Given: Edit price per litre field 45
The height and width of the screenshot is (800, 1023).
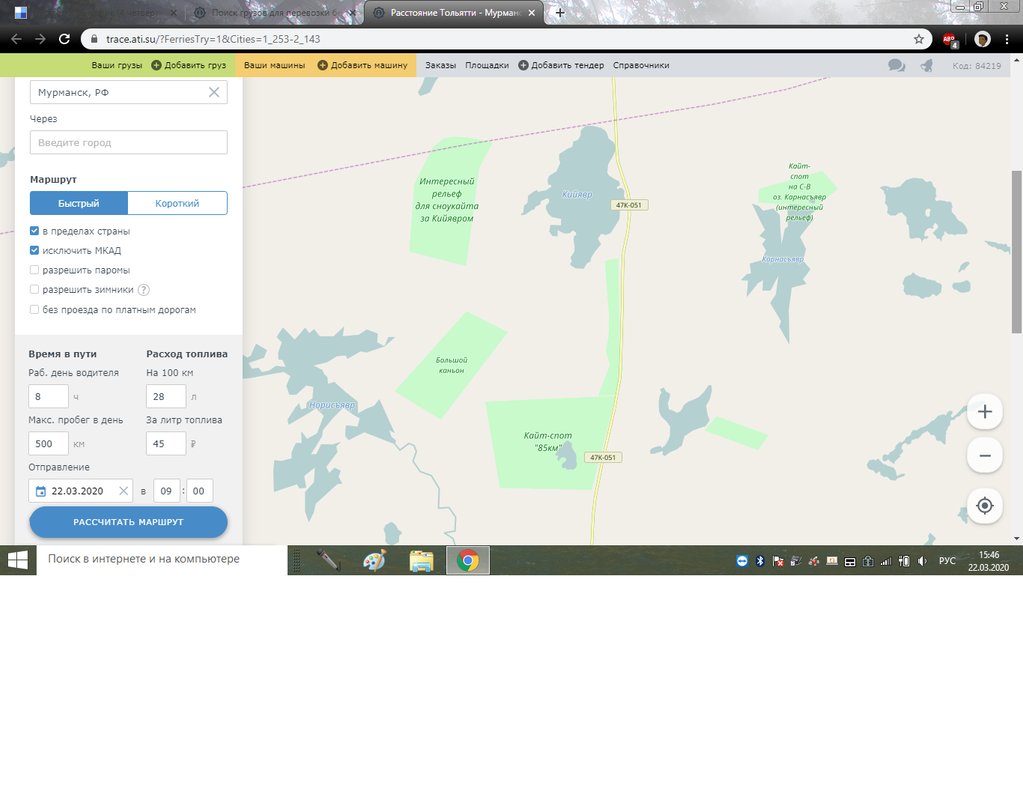Looking at the screenshot, I should [x=166, y=444].
